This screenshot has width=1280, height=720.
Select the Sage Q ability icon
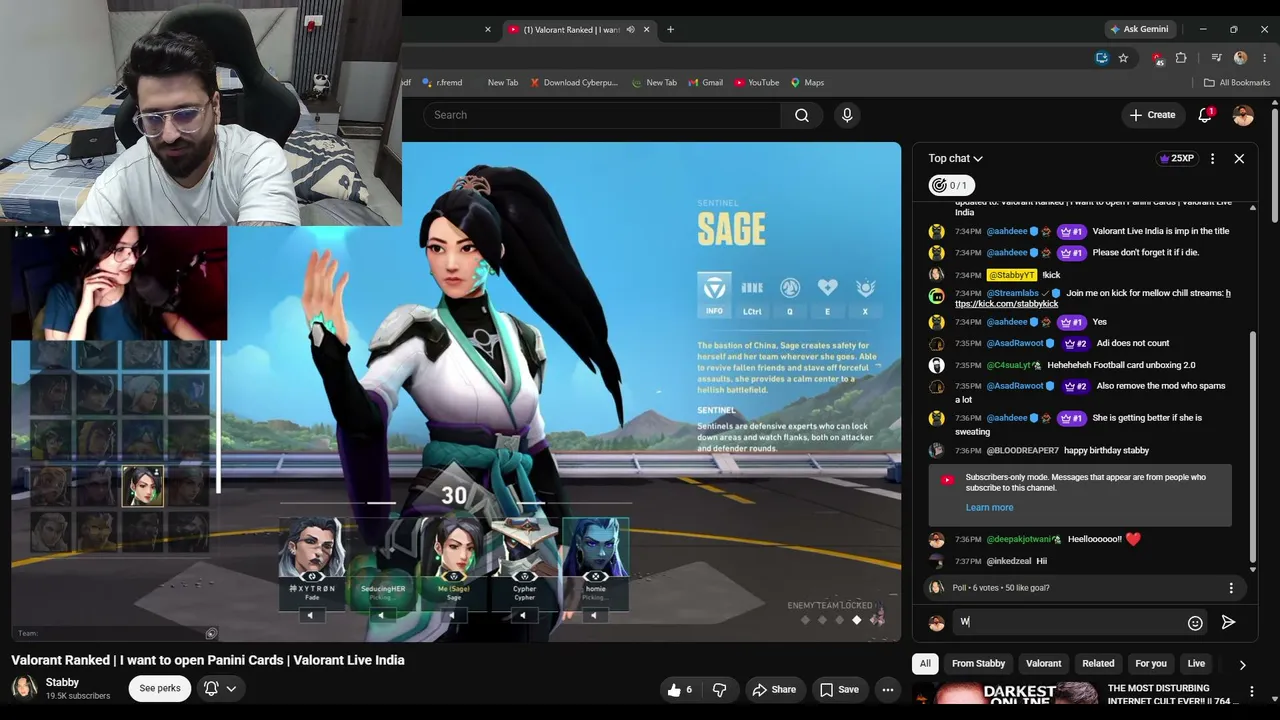(790, 295)
